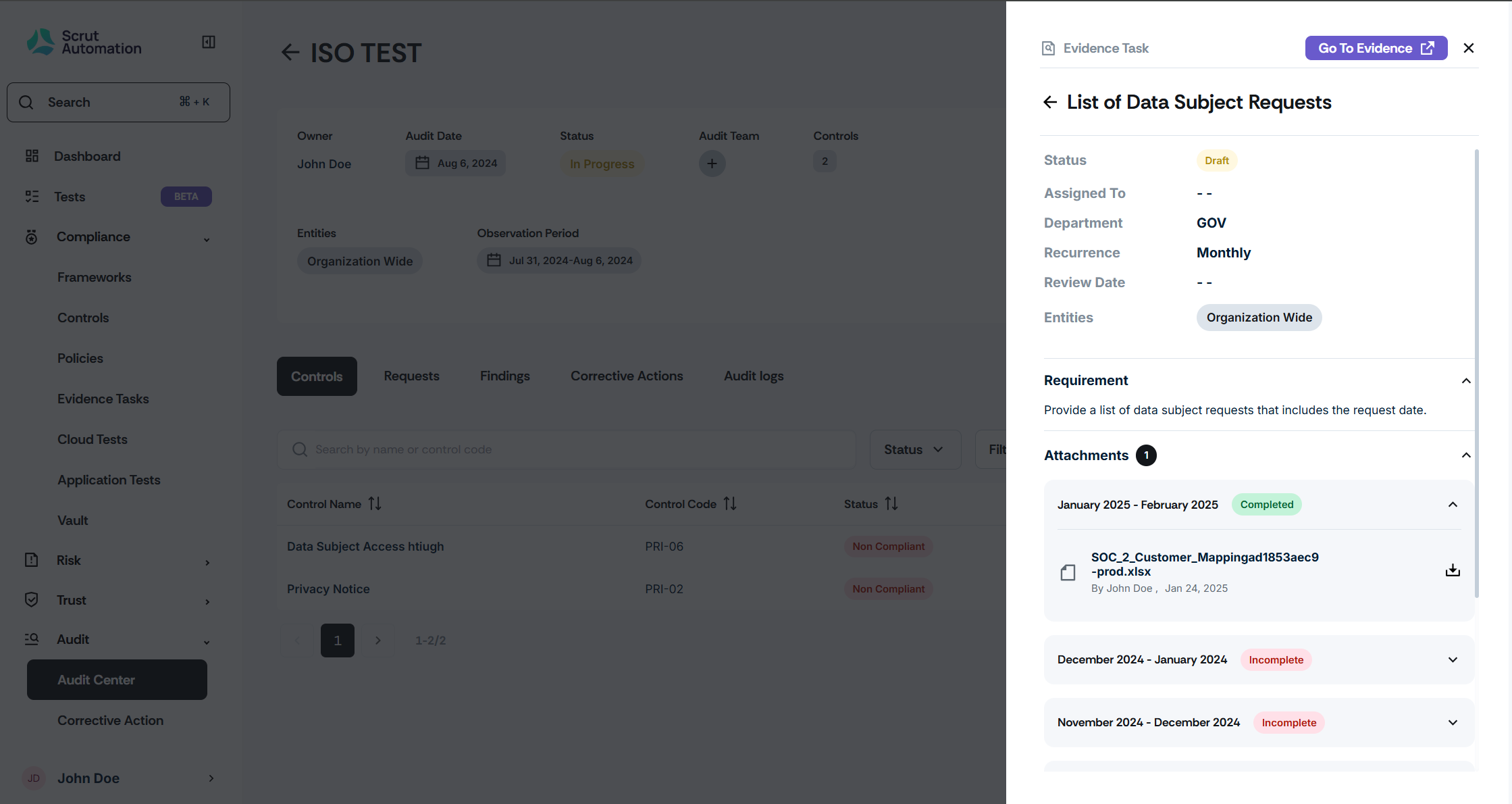The image size is (1512, 804).
Task: Open the Dashboard icon in the sidebar
Action: [32, 156]
